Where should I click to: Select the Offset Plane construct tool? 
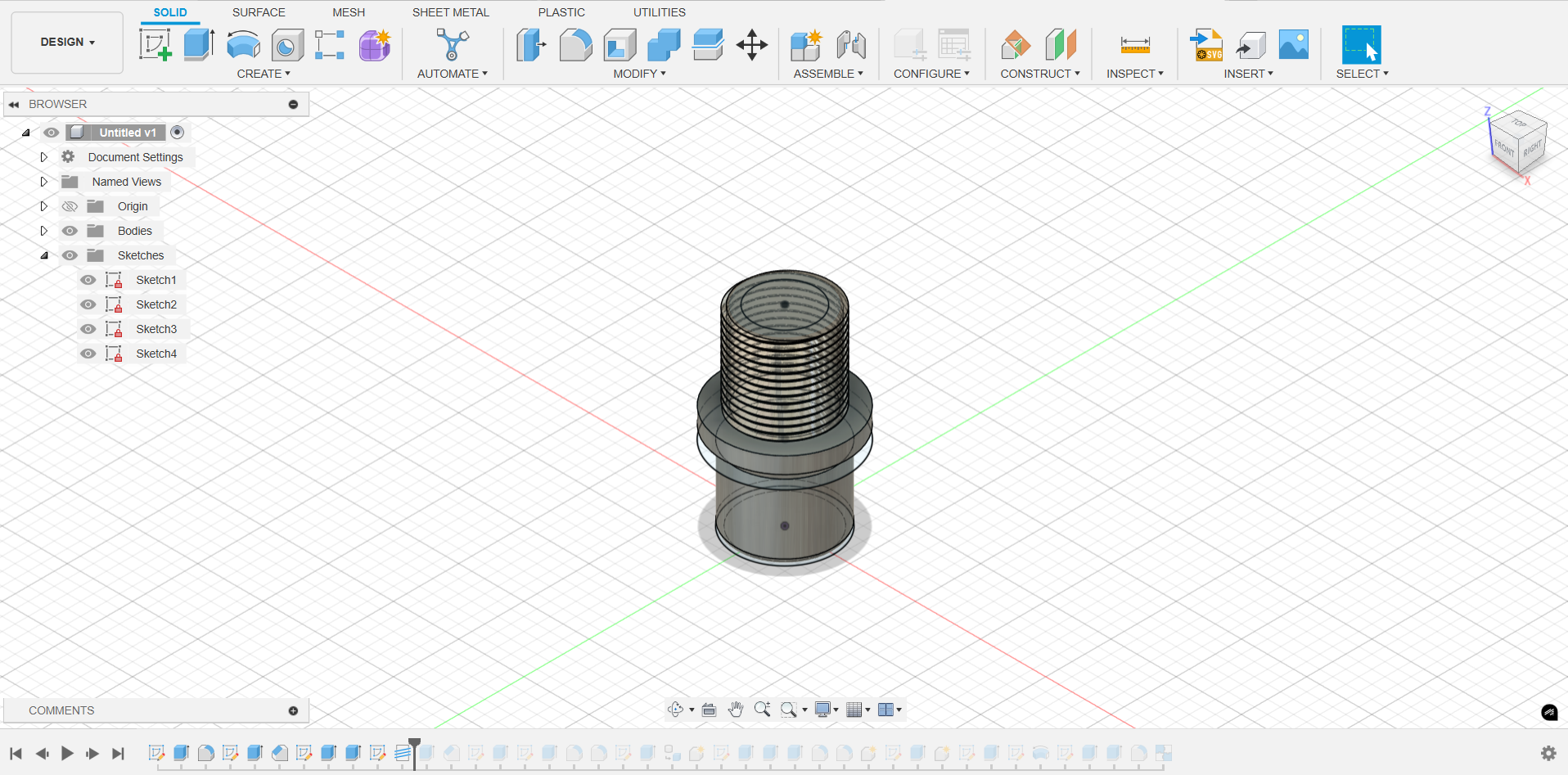coord(1016,44)
